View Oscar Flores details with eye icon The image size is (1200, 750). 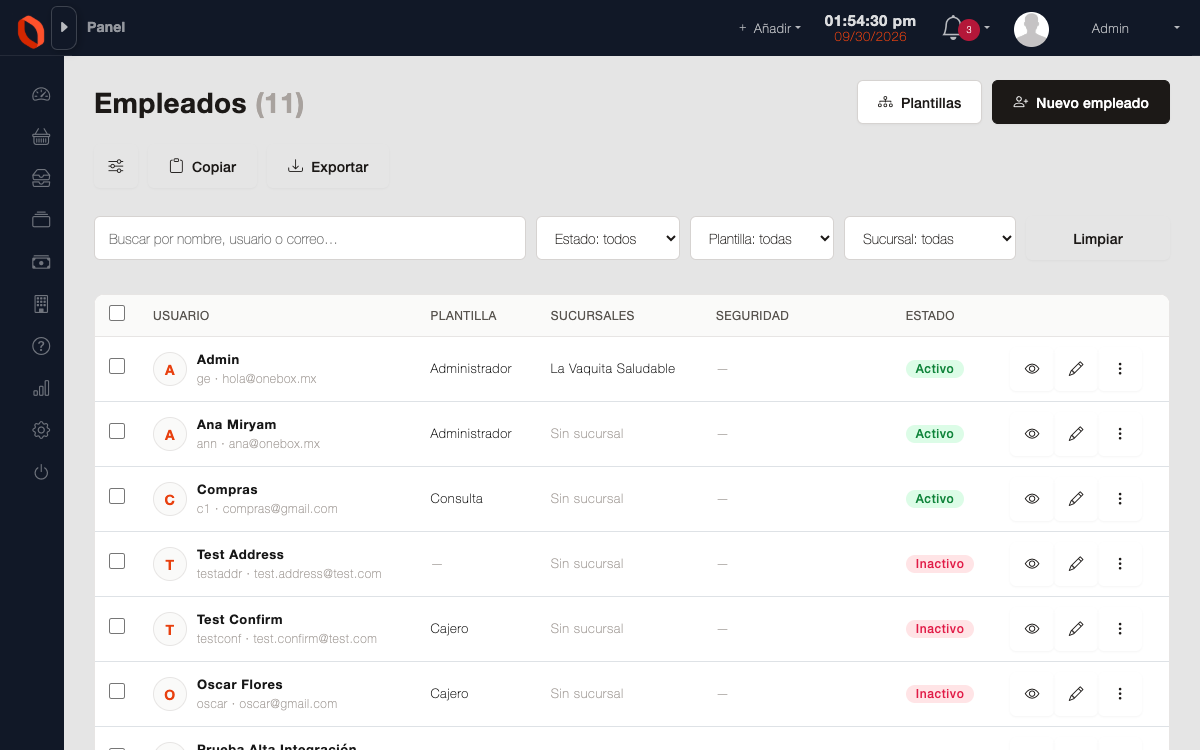tap(1032, 694)
